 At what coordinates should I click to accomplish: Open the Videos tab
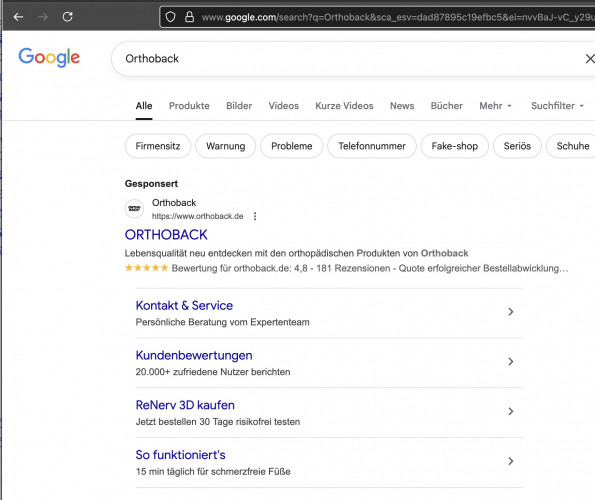[283, 106]
